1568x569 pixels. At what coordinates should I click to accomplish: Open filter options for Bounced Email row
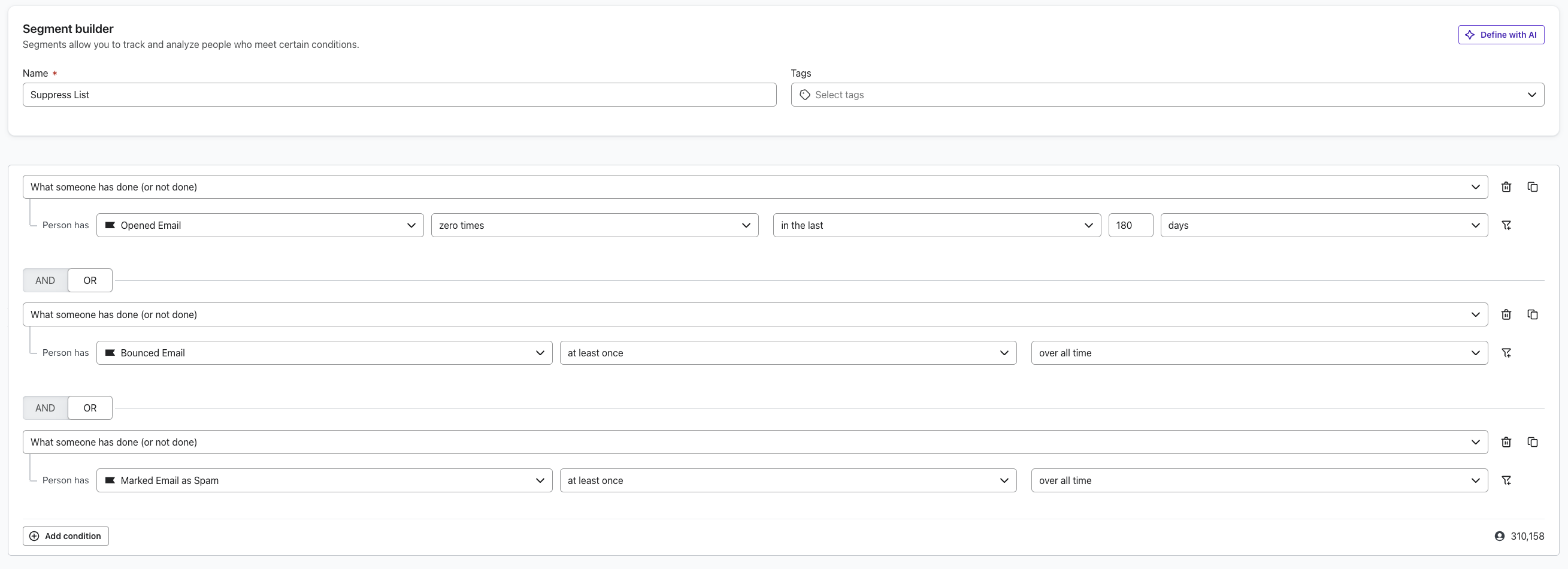(x=1507, y=353)
